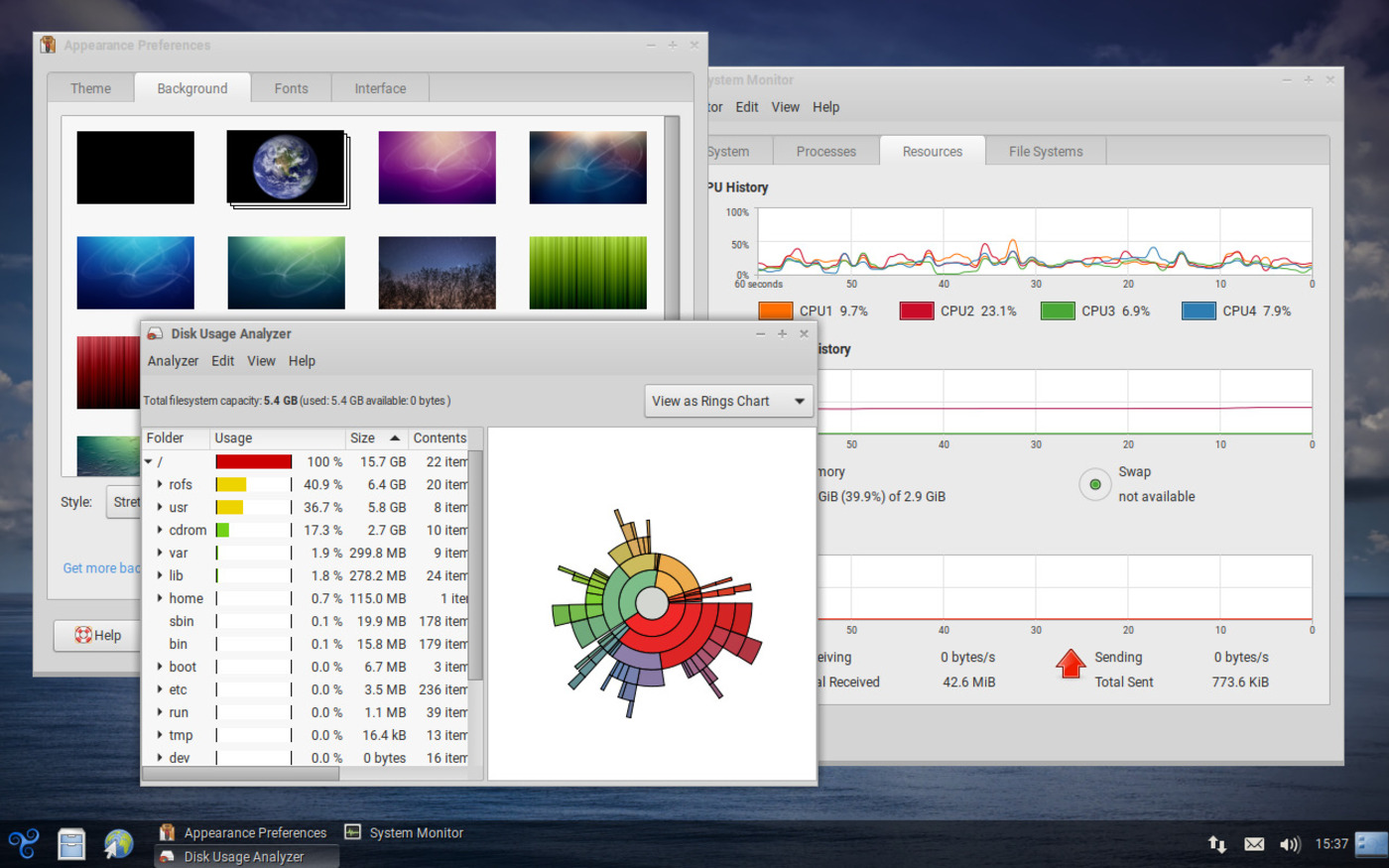This screenshot has height=868, width=1389.
Task: Switch to the File Systems tab
Action: (1045, 152)
